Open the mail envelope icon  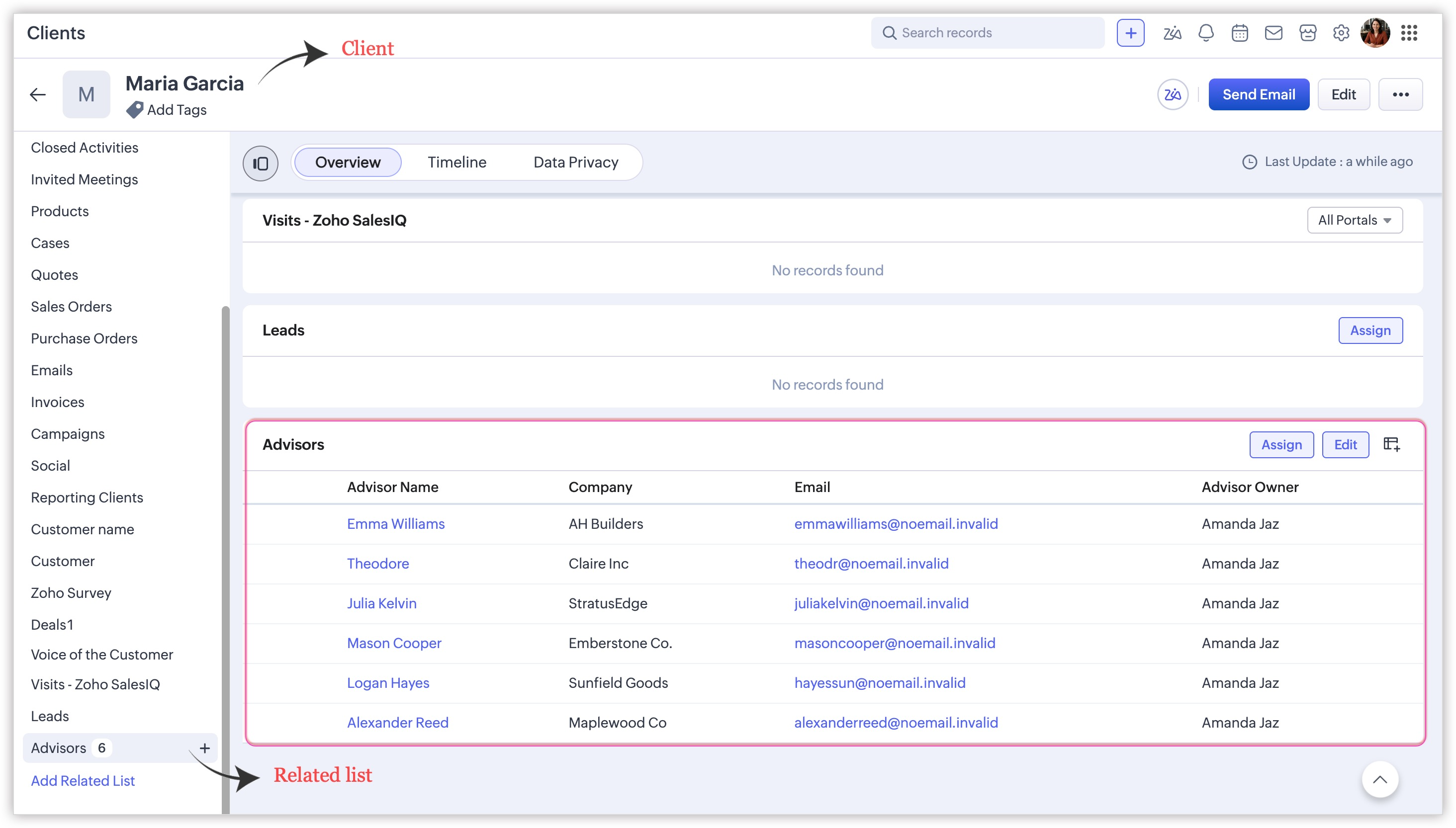(1273, 33)
